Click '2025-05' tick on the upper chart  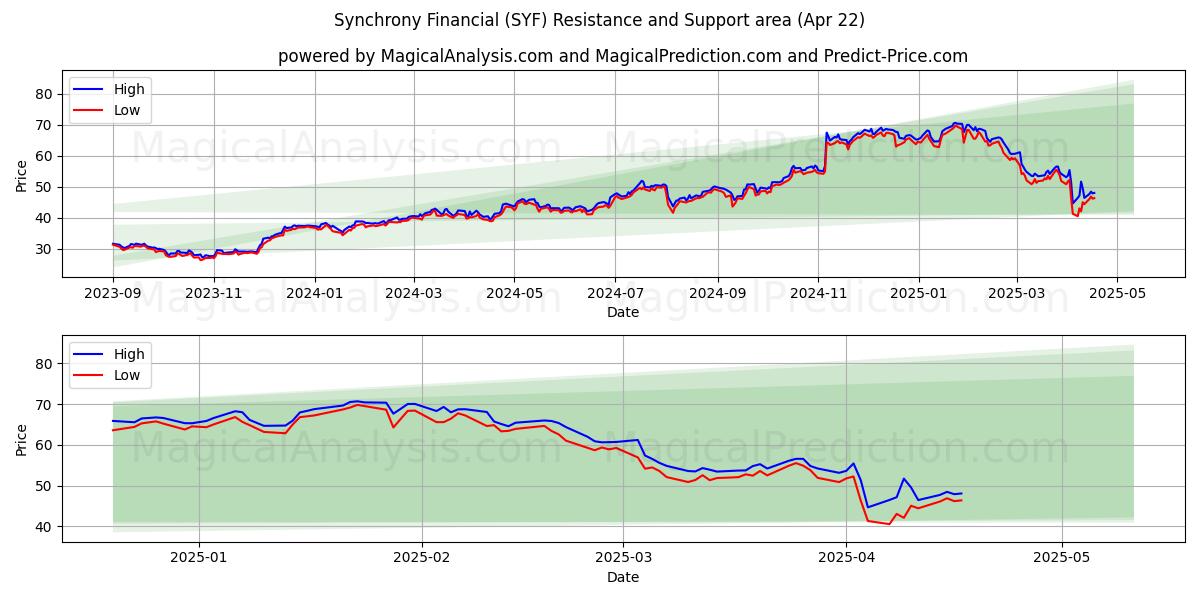1117,293
